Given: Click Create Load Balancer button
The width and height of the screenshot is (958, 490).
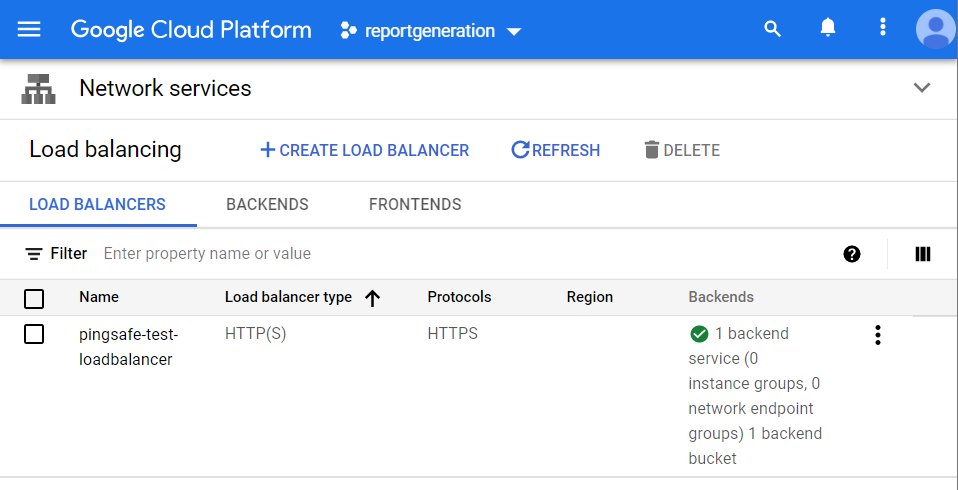Looking at the screenshot, I should [364, 151].
